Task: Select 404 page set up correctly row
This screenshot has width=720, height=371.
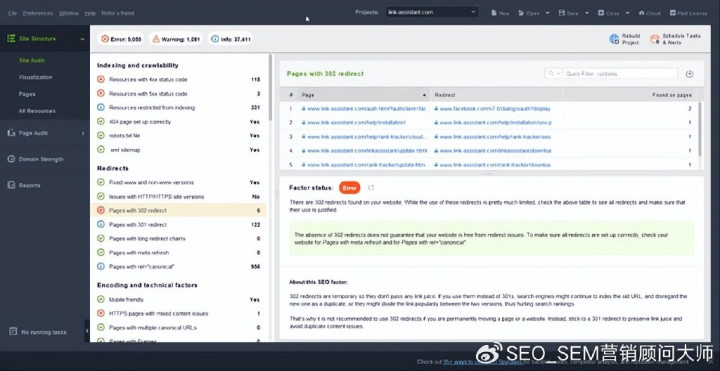Action: tap(179, 122)
